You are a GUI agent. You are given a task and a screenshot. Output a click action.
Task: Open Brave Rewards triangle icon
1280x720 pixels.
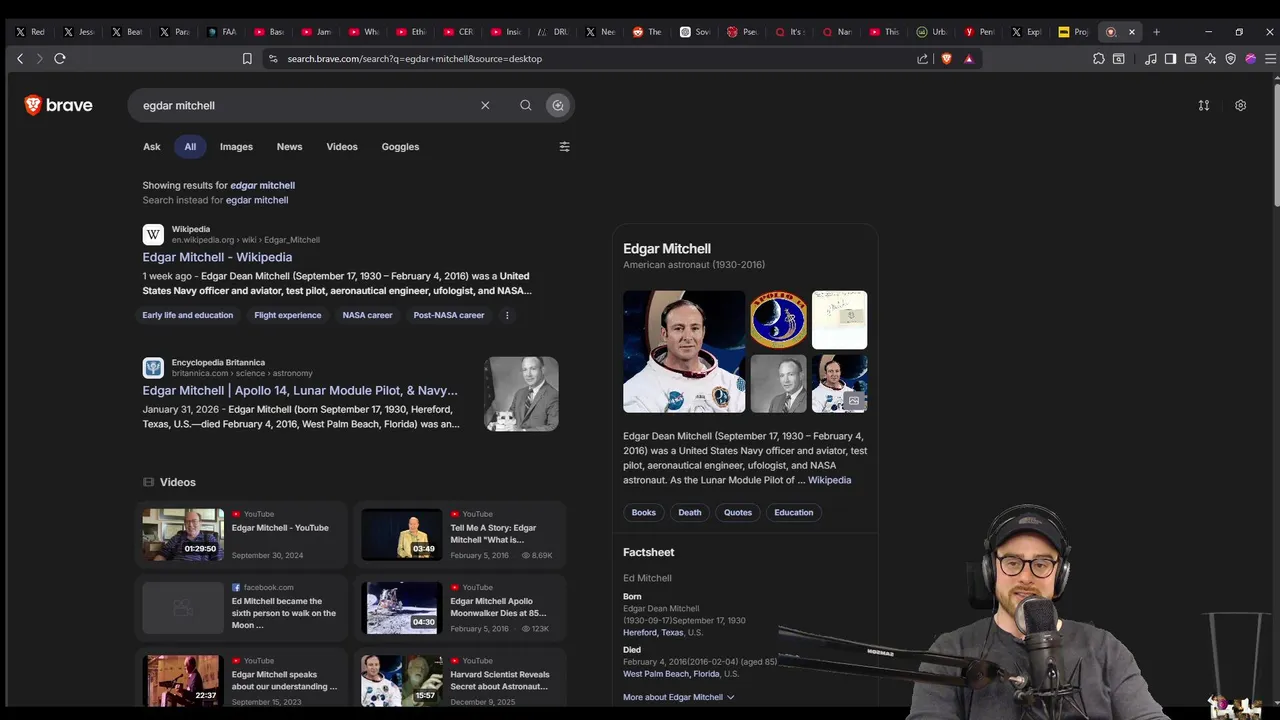[x=969, y=59]
